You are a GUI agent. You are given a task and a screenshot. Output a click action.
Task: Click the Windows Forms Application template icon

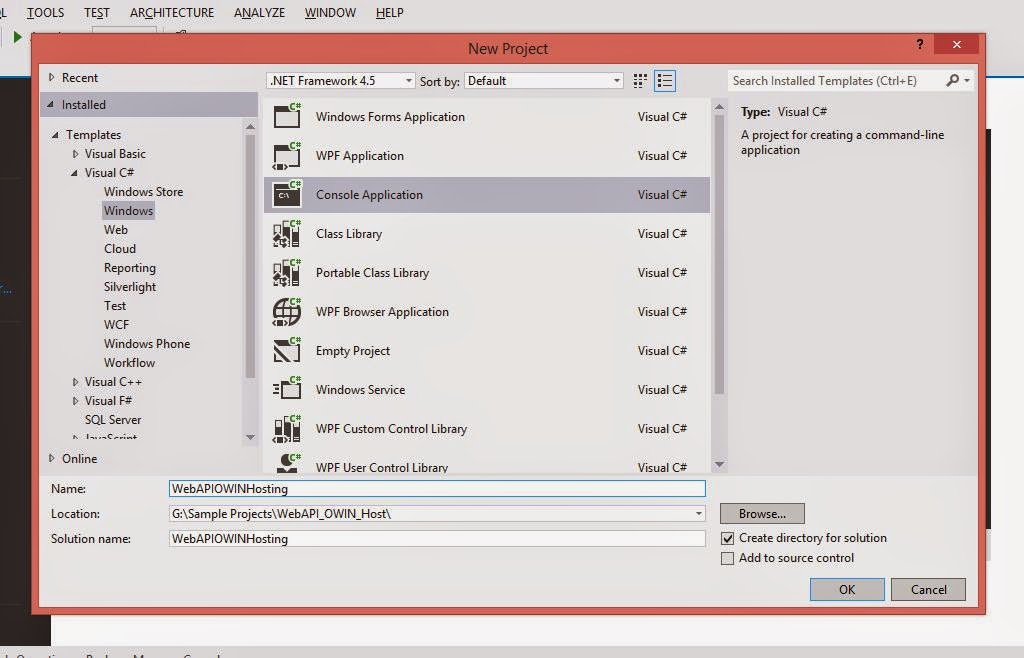click(x=287, y=116)
